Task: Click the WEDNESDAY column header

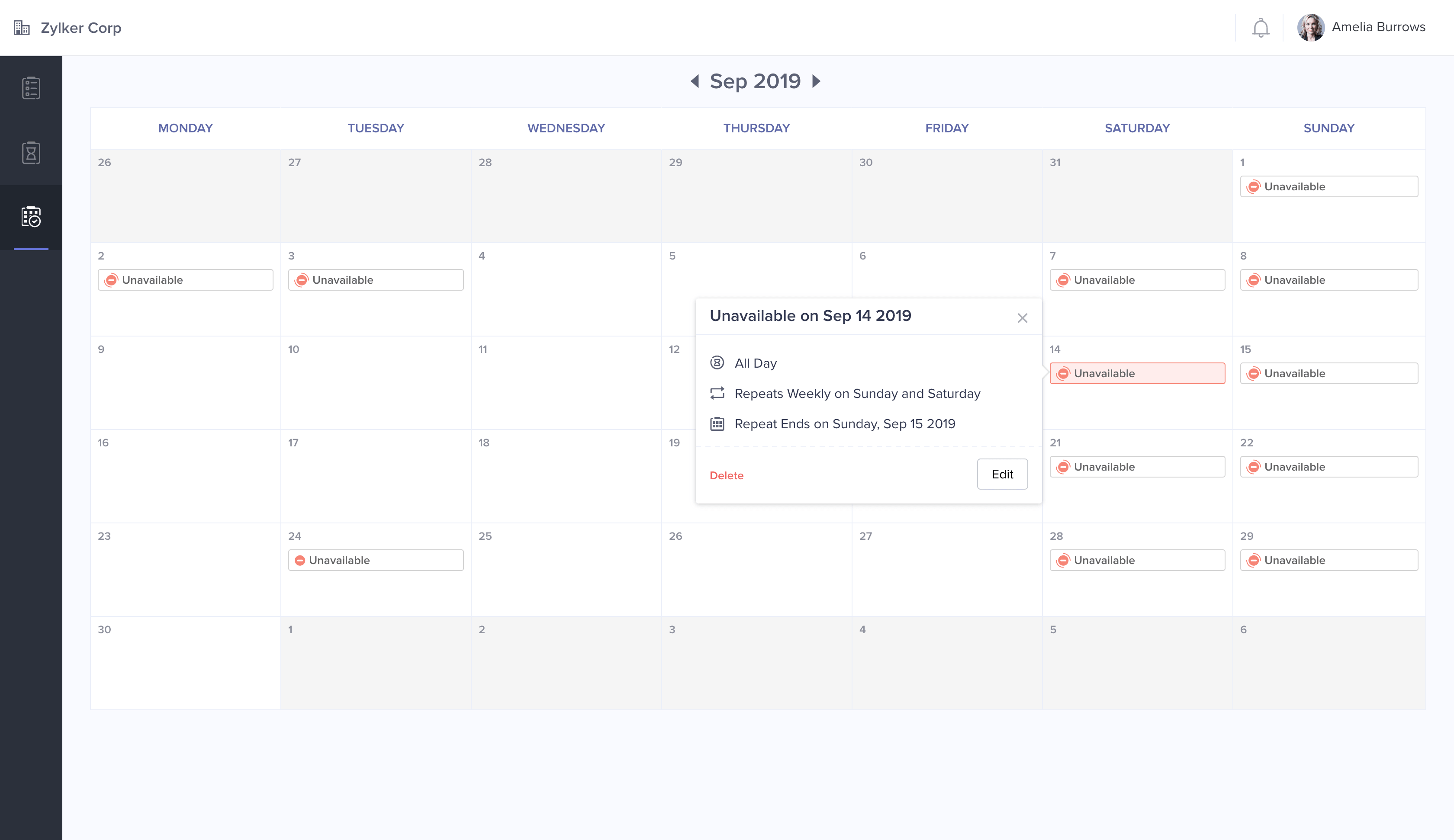Action: coord(566,128)
